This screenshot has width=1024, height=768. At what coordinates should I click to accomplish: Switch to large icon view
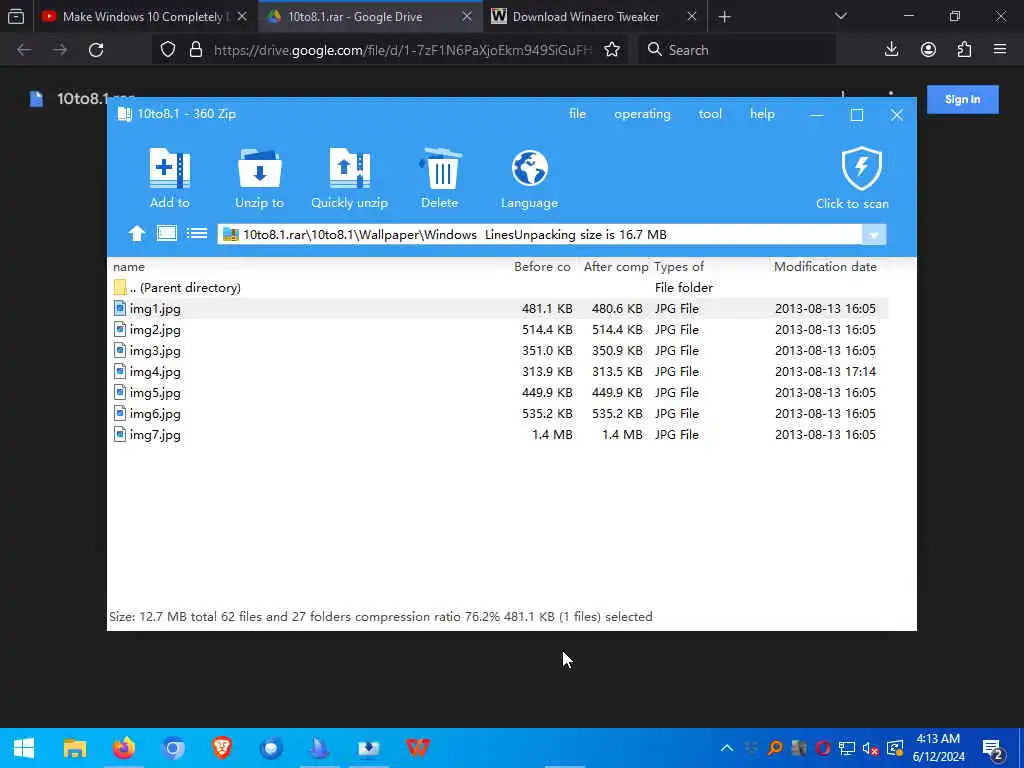pos(167,233)
